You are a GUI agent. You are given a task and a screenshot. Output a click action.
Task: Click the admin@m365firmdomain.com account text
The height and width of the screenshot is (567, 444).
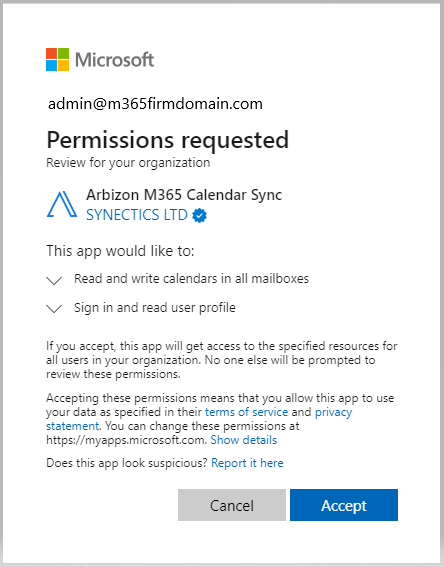pyautogui.click(x=155, y=104)
